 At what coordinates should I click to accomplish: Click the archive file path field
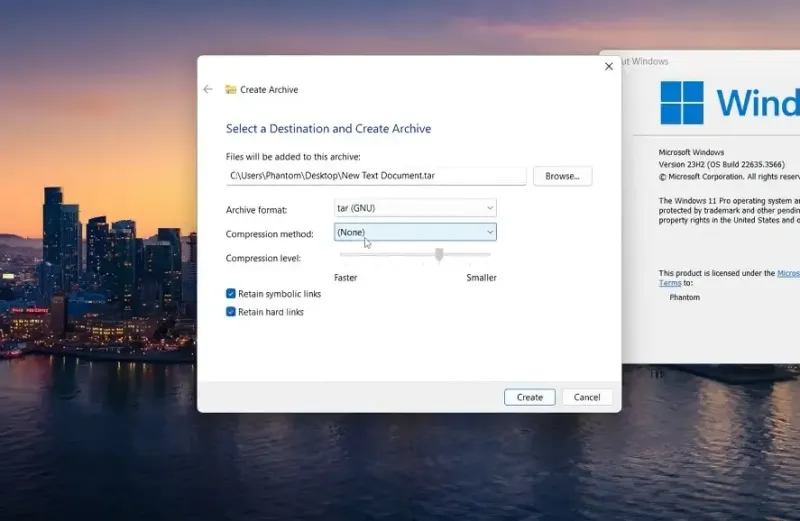(x=376, y=176)
